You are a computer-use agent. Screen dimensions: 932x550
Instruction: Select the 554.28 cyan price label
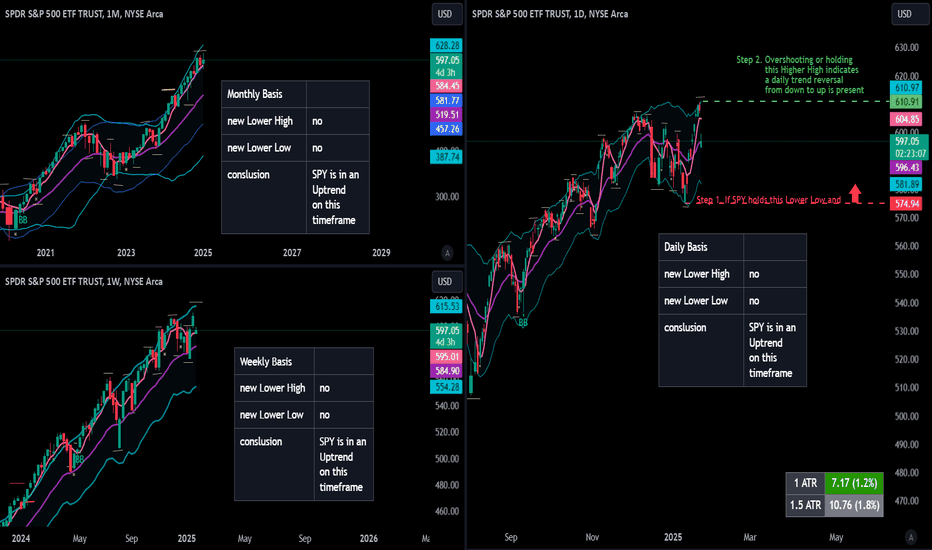446,387
